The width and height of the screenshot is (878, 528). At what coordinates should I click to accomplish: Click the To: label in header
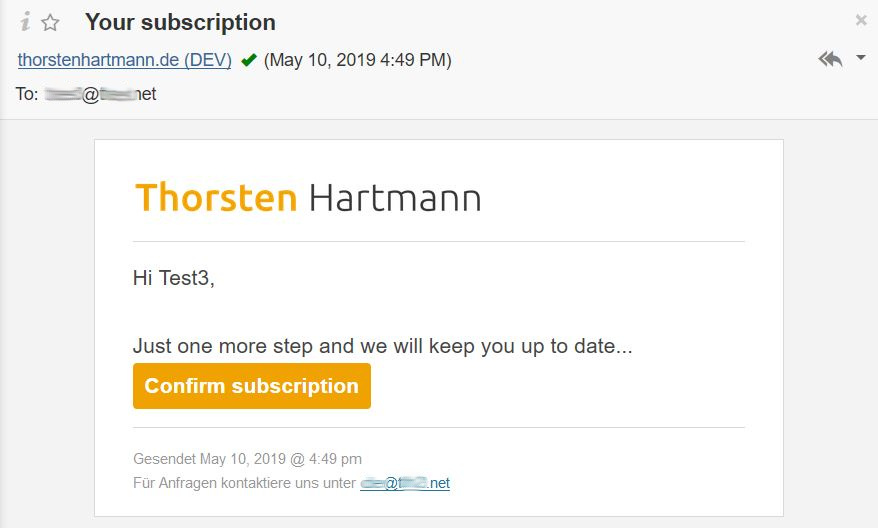[x=28, y=94]
